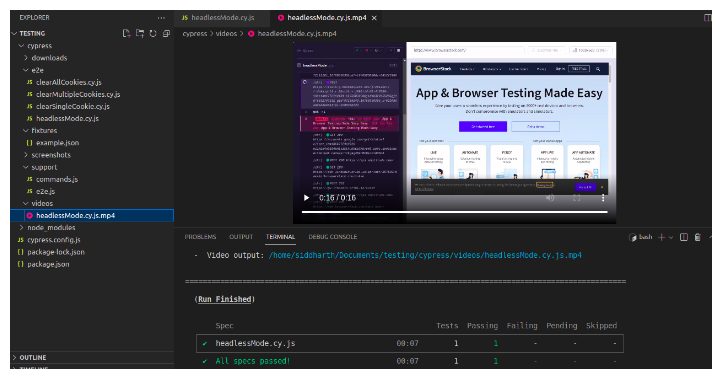Split the terminal panel
Screen dimensions: 725x381
click(x=684, y=237)
